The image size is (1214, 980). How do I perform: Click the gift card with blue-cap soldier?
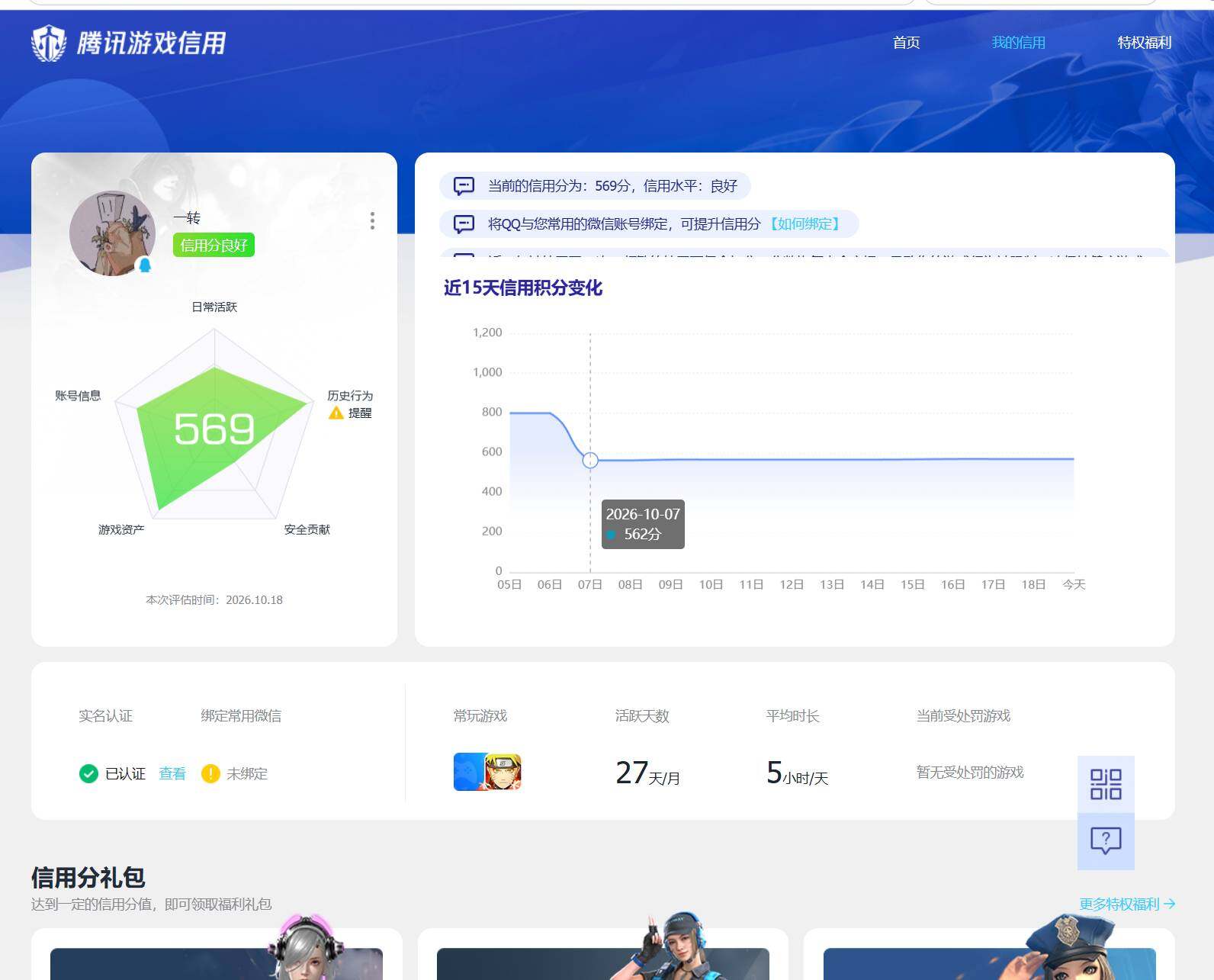602,954
